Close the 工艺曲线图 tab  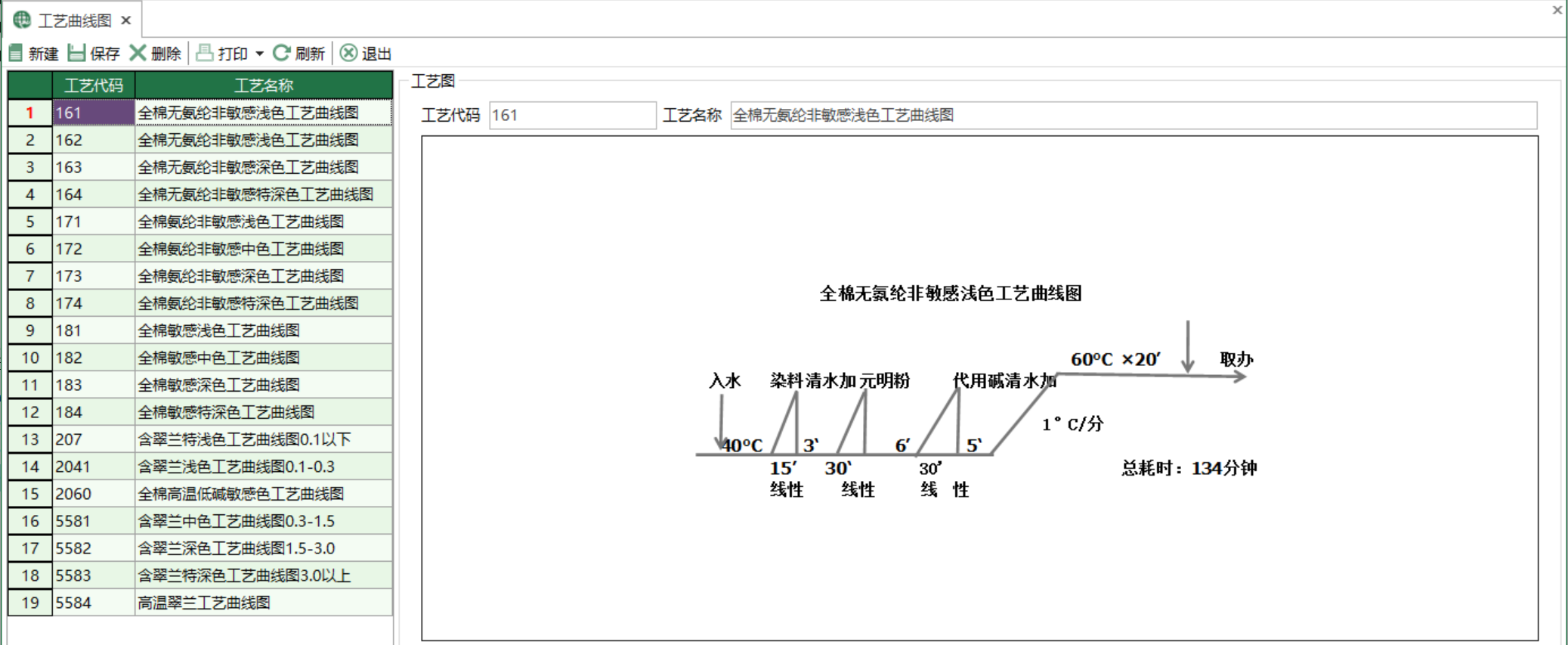pyautogui.click(x=126, y=20)
